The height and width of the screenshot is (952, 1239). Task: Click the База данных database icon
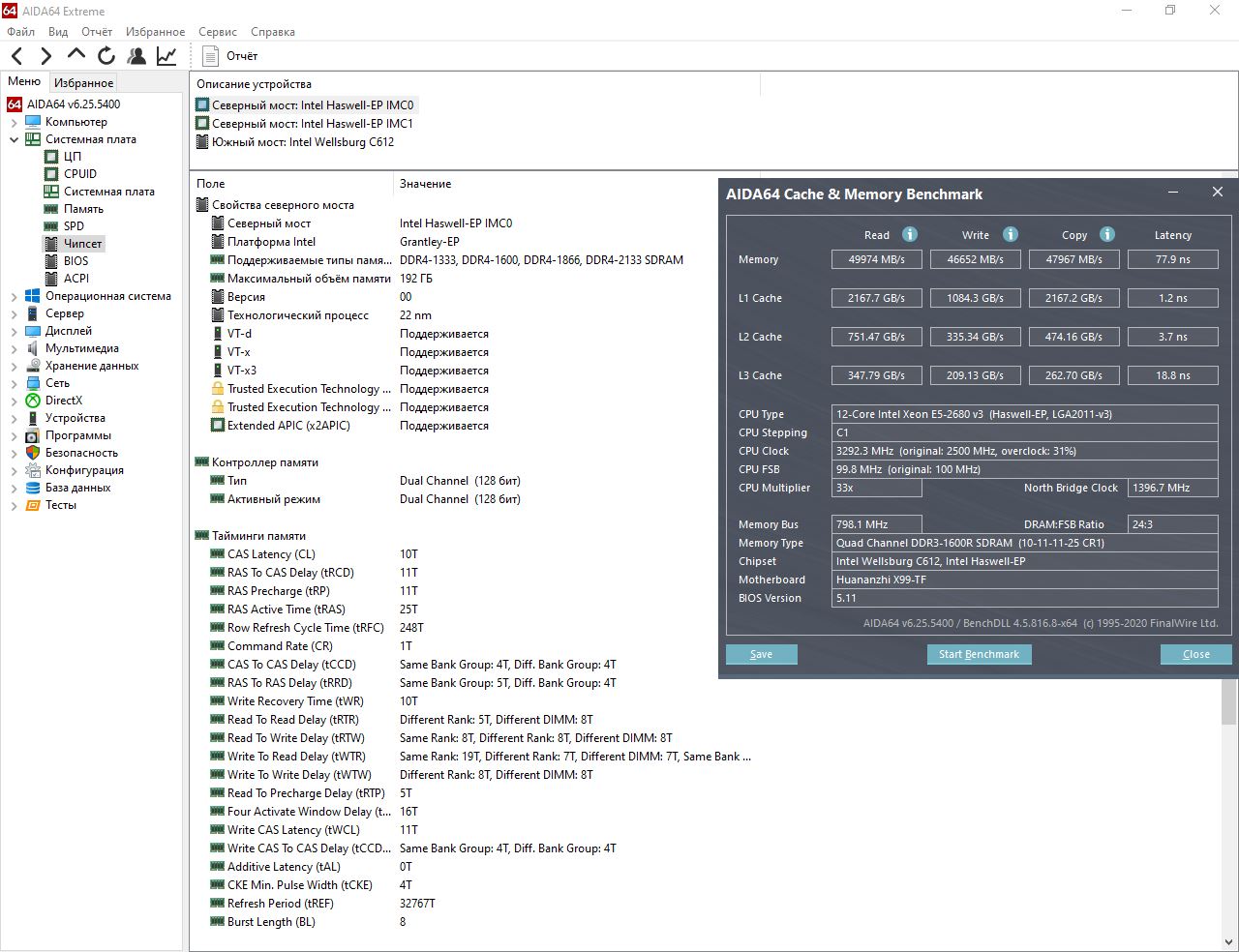pyautogui.click(x=33, y=488)
